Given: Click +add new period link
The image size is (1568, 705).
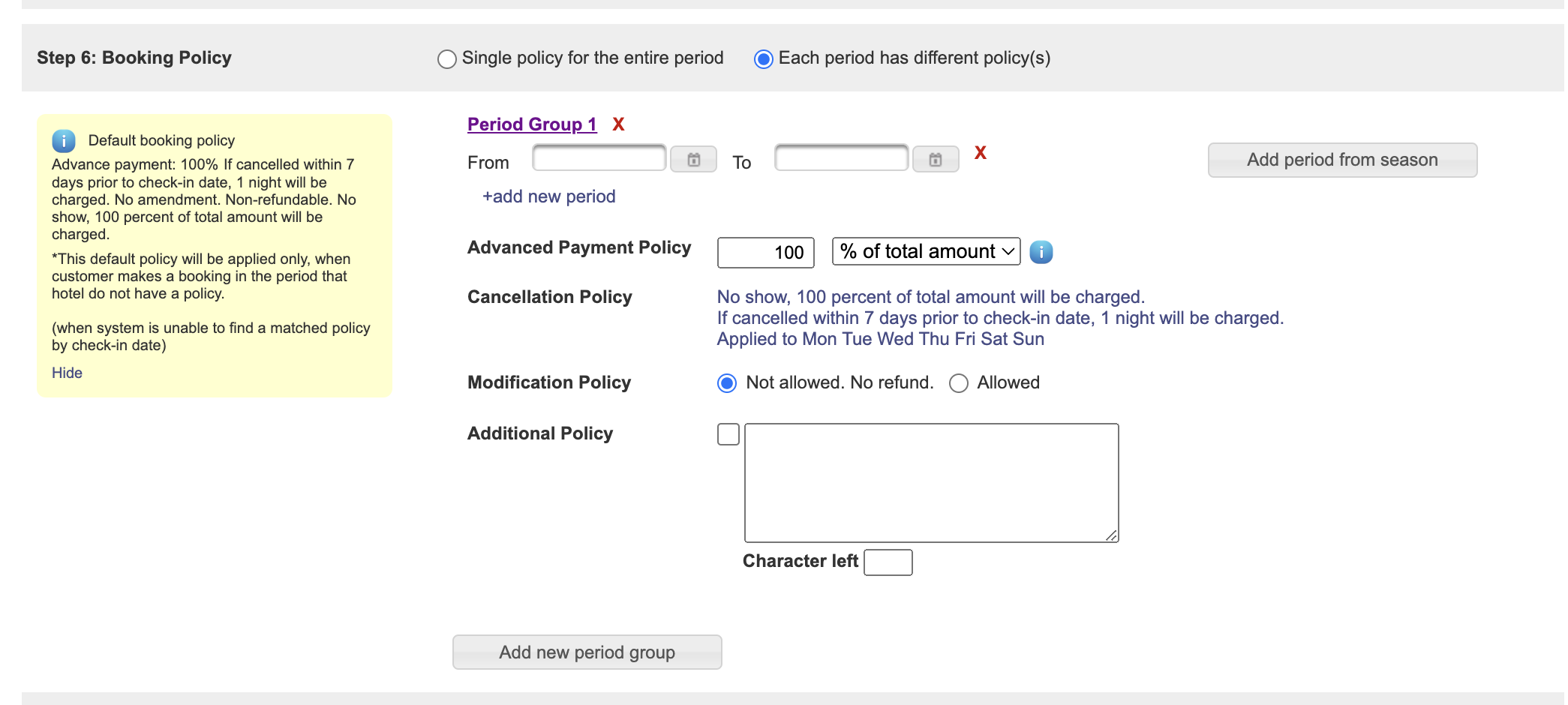Looking at the screenshot, I should point(548,196).
